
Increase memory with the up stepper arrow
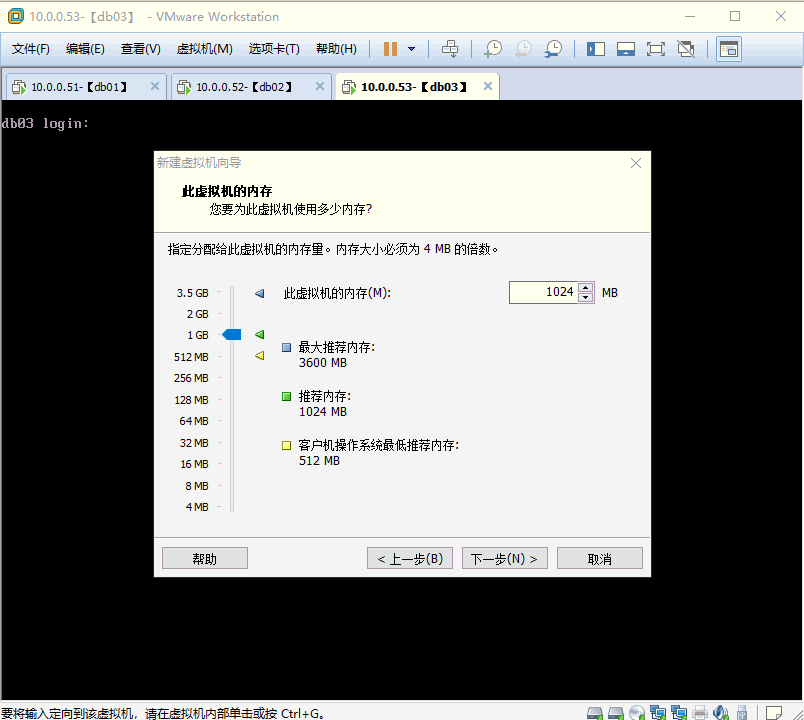[x=585, y=286]
